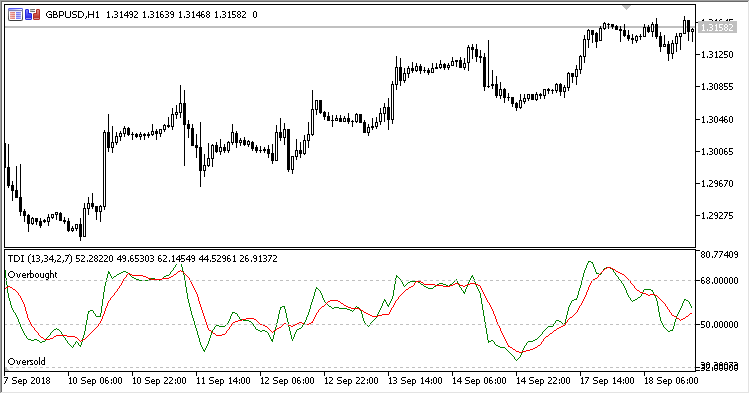Click the chart shift triangle marker
The width and height of the screenshot is (750, 394).
pos(627,7)
